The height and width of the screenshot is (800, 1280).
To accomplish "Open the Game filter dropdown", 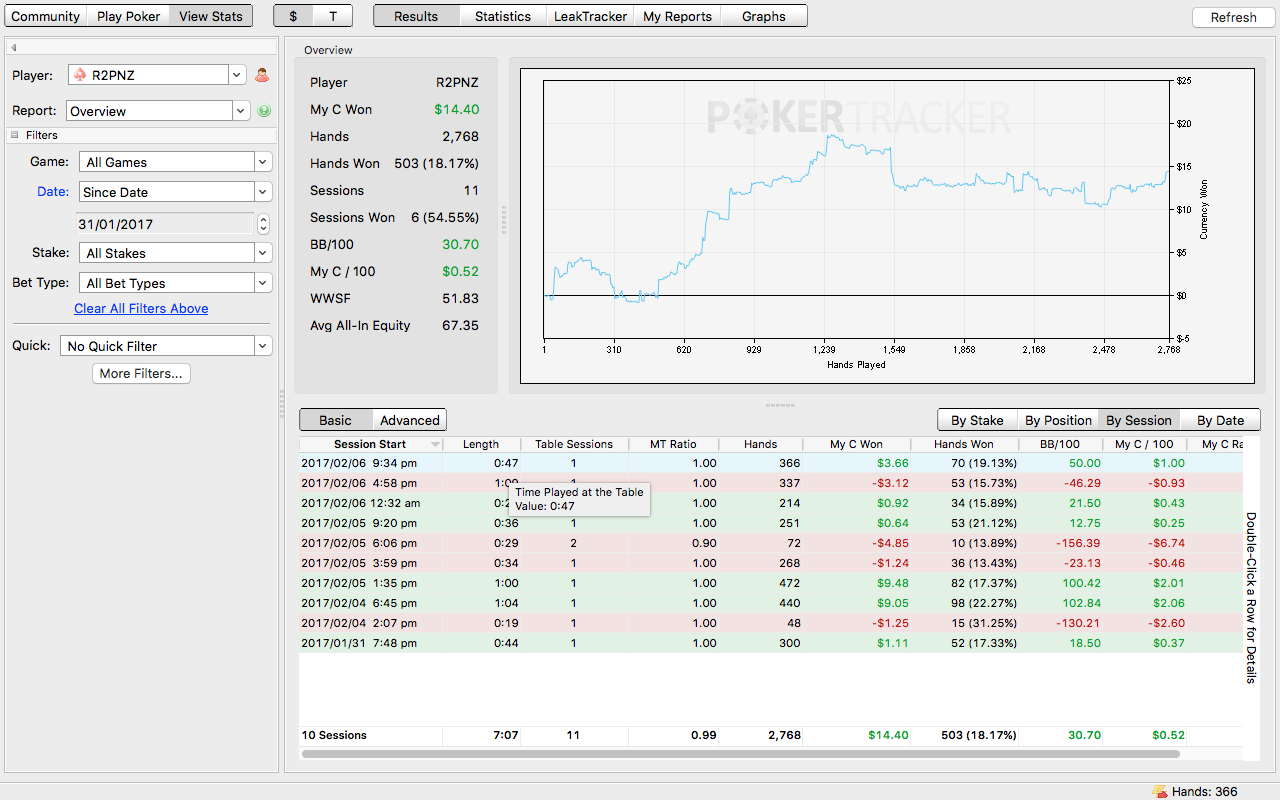I will point(175,162).
